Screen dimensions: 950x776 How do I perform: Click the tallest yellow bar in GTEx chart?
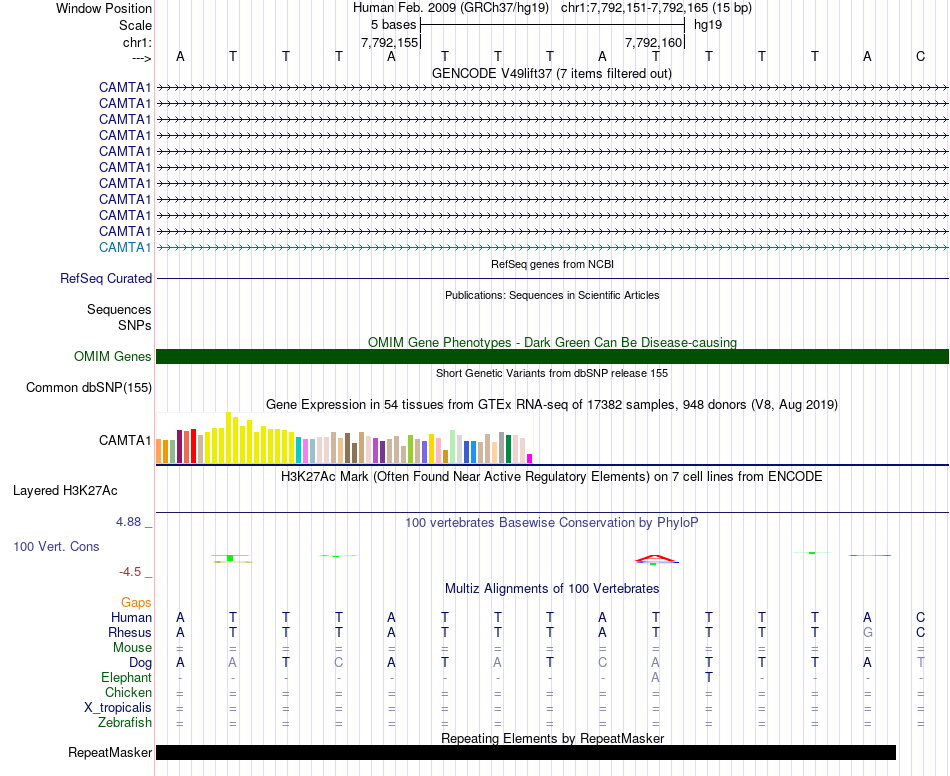click(228, 437)
